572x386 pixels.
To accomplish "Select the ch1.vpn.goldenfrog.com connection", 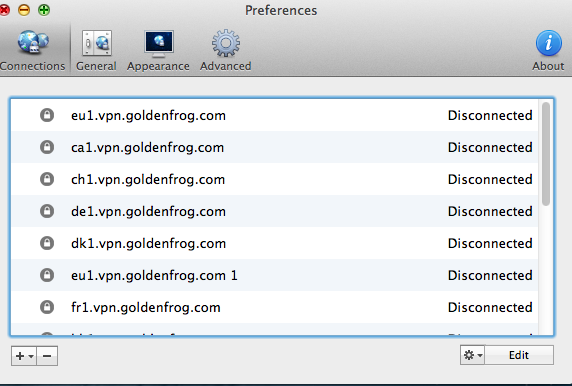I will point(274,179).
